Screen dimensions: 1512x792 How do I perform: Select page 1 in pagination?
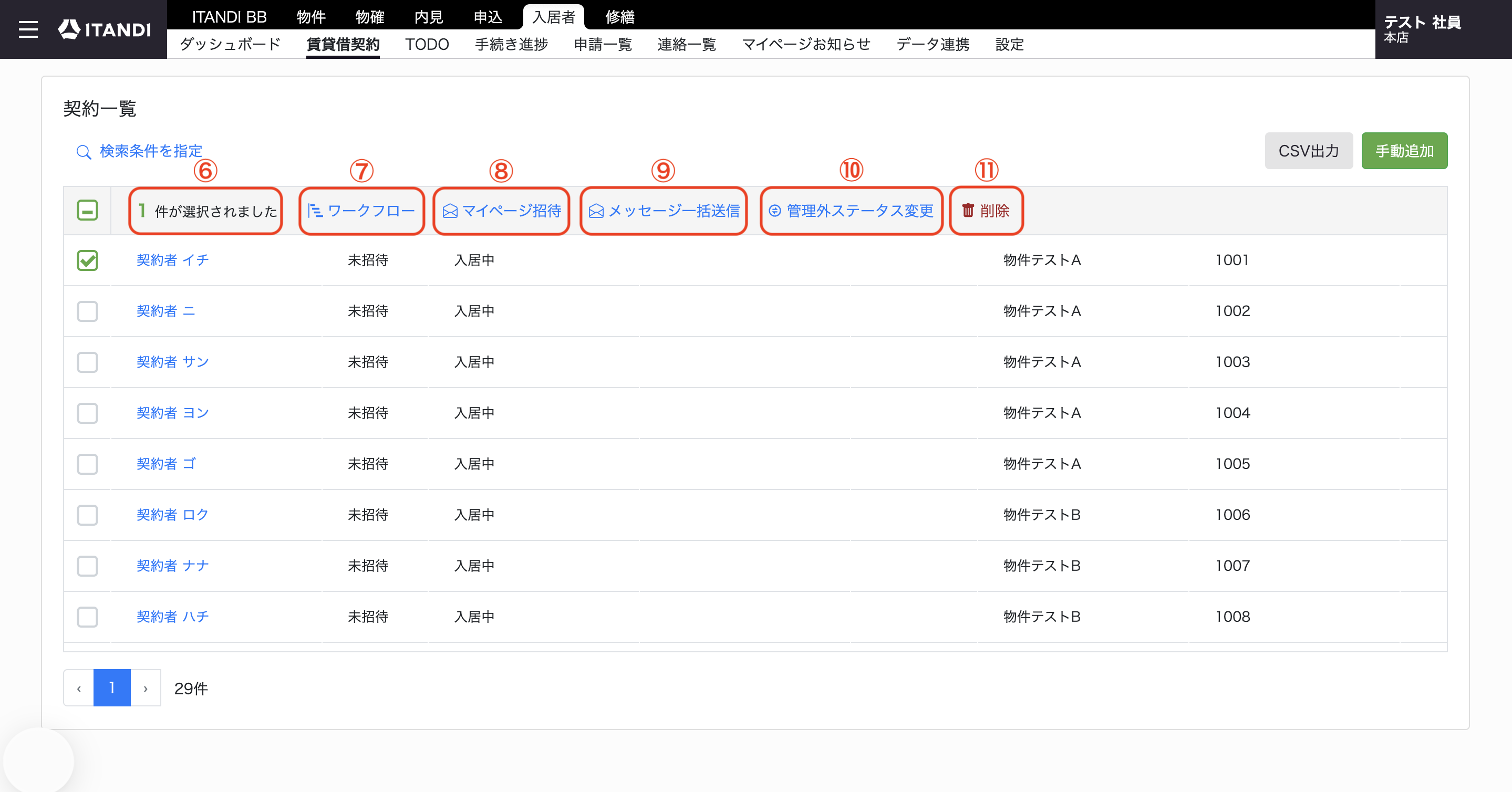point(111,688)
